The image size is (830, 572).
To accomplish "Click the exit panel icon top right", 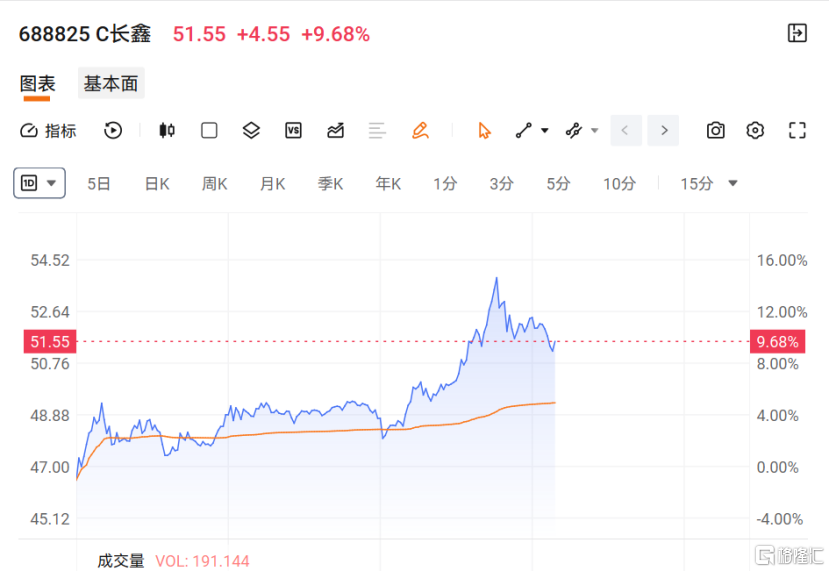I will pyautogui.click(x=797, y=33).
